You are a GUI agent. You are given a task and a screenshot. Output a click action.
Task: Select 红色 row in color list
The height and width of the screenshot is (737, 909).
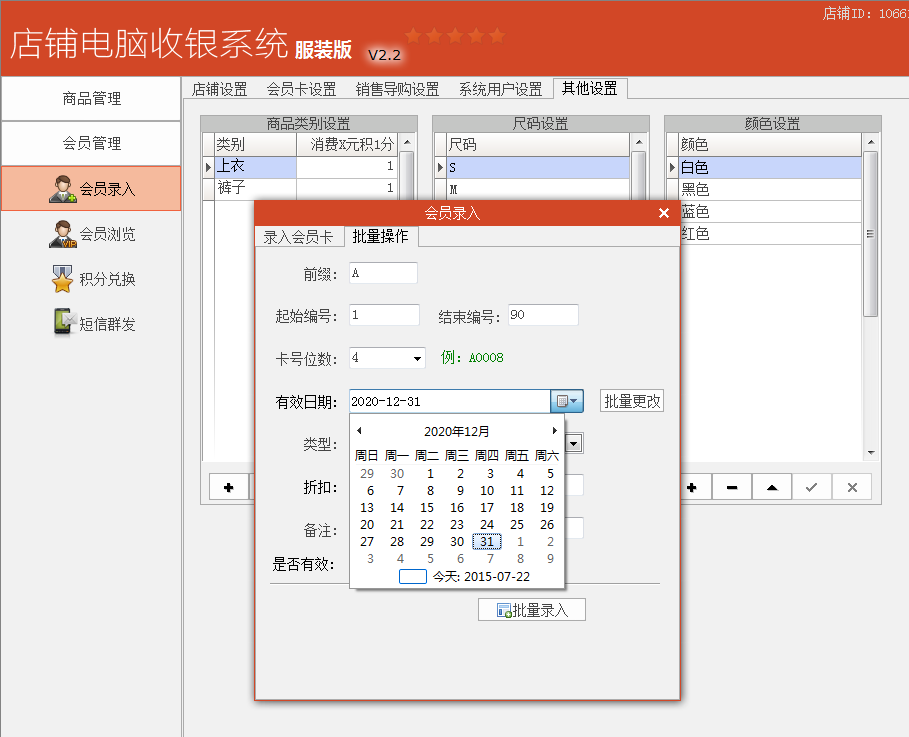(x=770, y=234)
